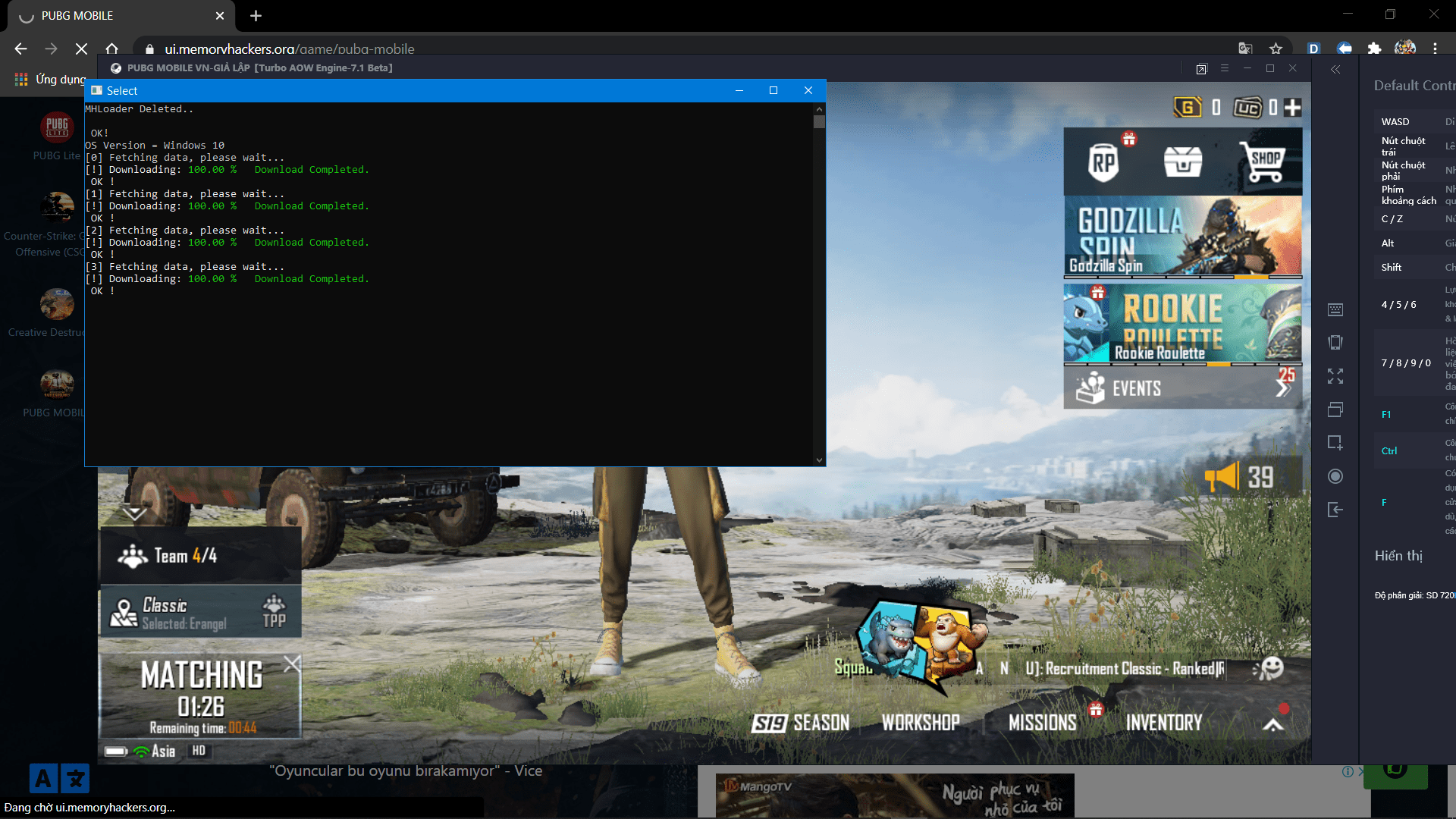Open the browser extensions puzzle icon
Viewport: 1456px width, 819px height.
point(1374,49)
